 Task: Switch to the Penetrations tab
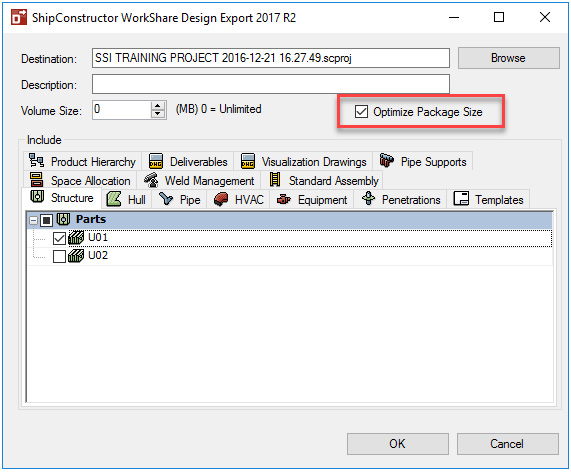(x=401, y=199)
